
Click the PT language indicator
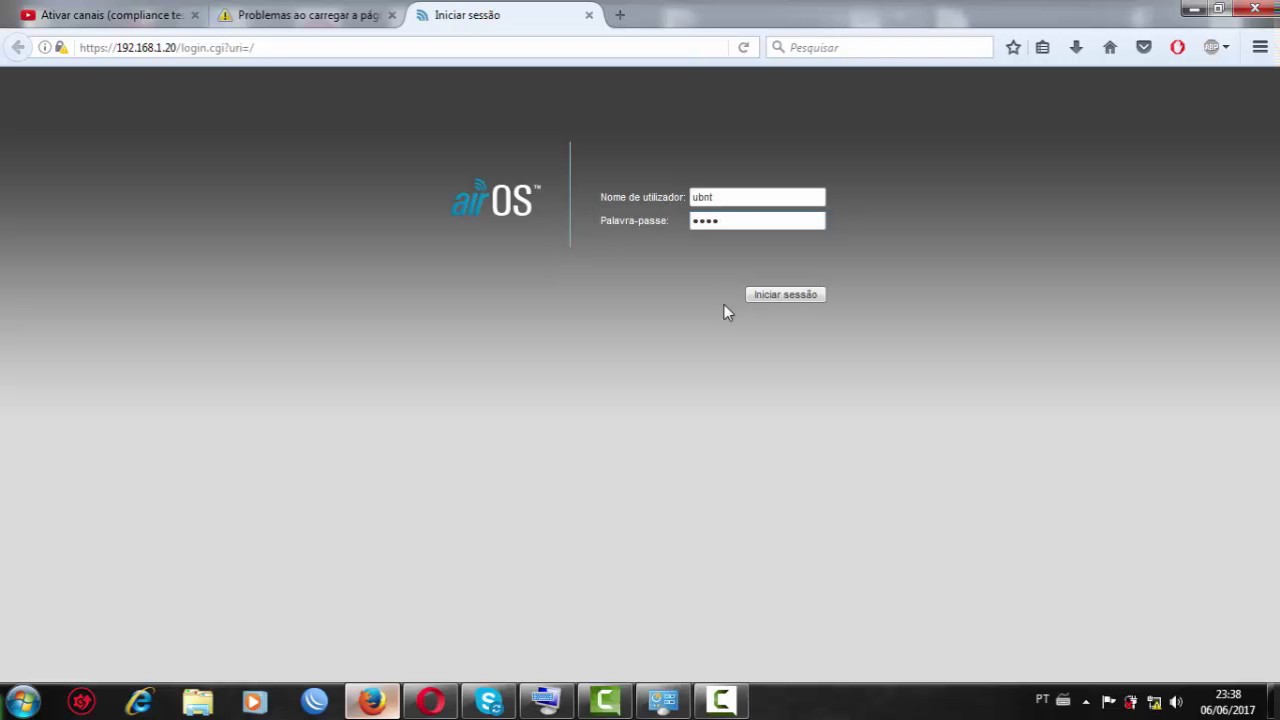point(1042,700)
